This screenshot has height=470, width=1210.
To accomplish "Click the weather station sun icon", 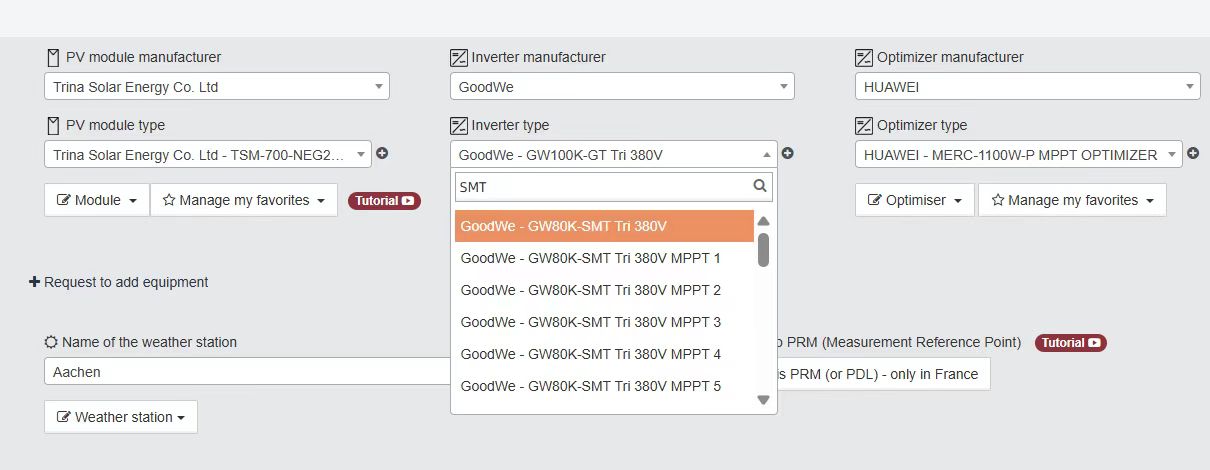I will [x=51, y=342].
